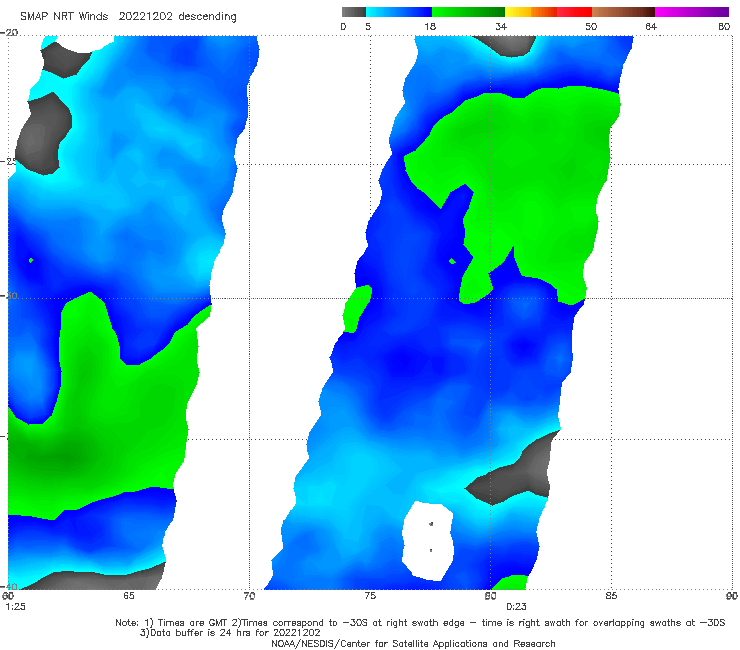
Task: Click the "1:25" swath time label
Action: tap(15, 607)
